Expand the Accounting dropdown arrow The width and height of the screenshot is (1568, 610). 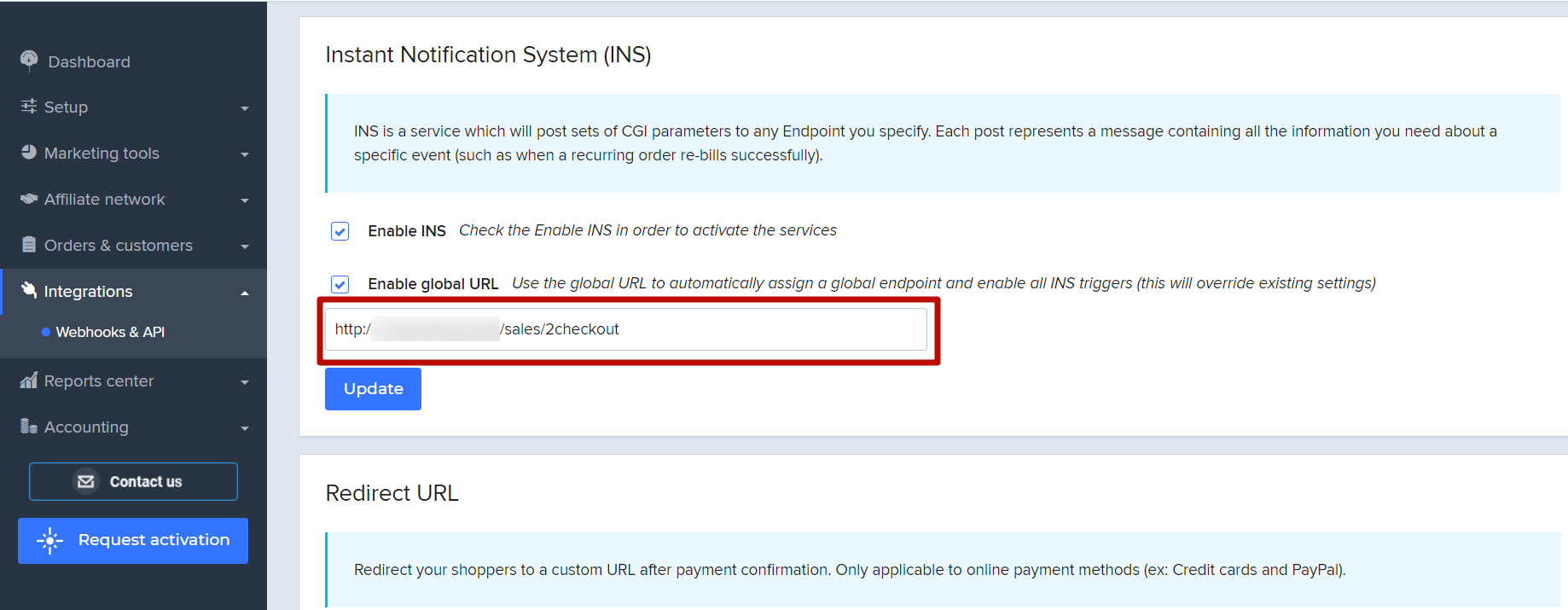245,428
